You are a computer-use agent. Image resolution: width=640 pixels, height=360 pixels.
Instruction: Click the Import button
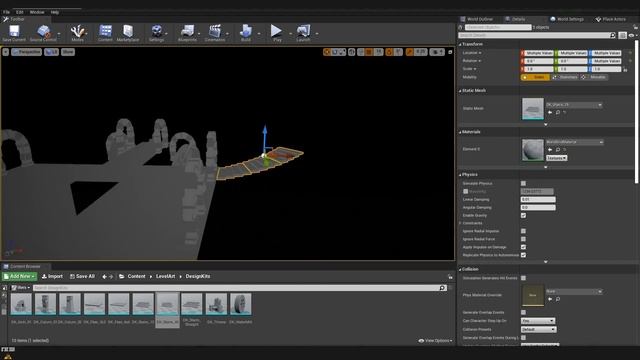(53, 276)
